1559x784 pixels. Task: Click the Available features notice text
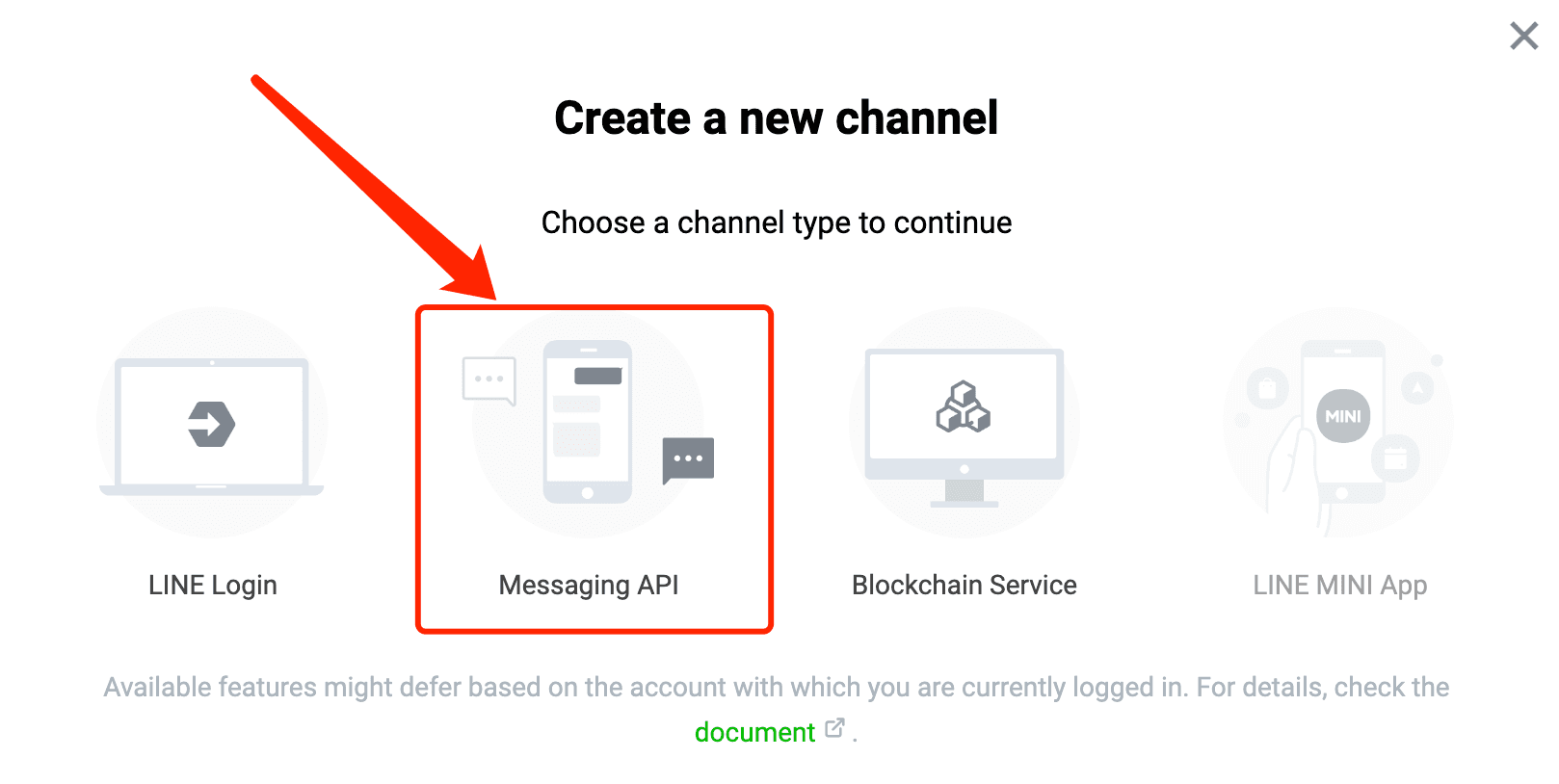pos(777,688)
